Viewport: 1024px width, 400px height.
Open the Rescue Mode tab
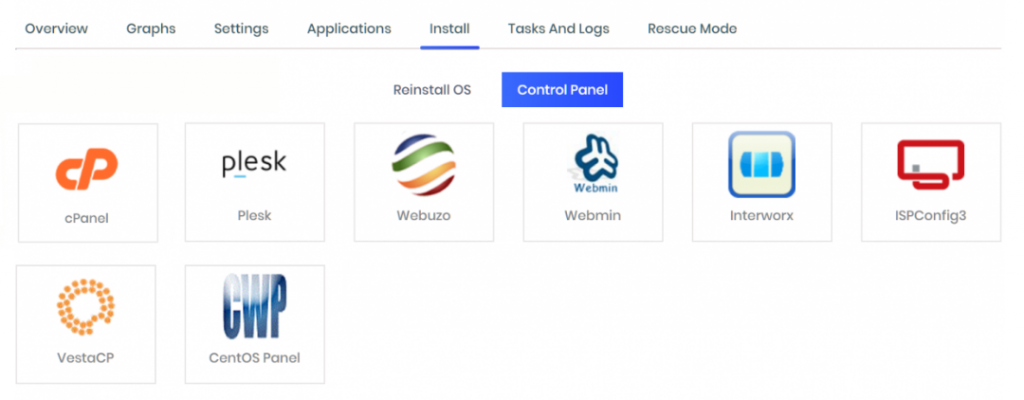click(692, 29)
